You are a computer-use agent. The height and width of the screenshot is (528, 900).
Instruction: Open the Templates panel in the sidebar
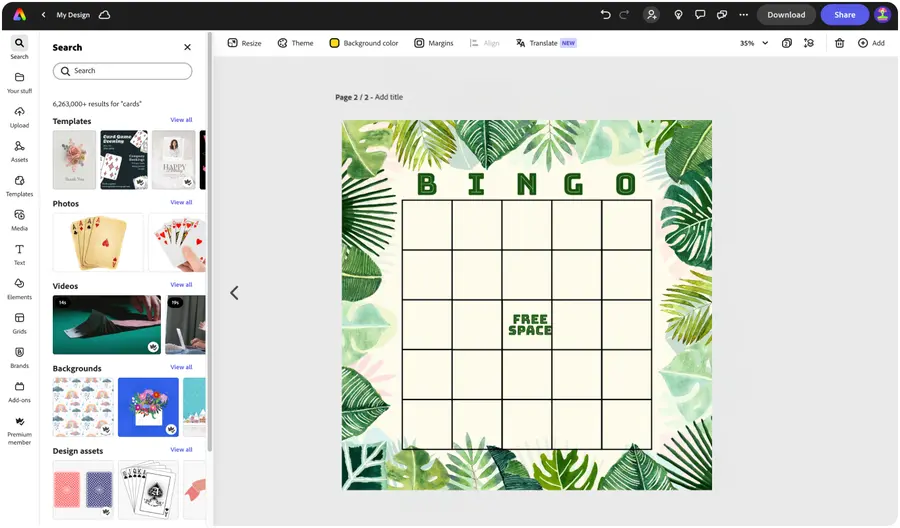coord(20,186)
